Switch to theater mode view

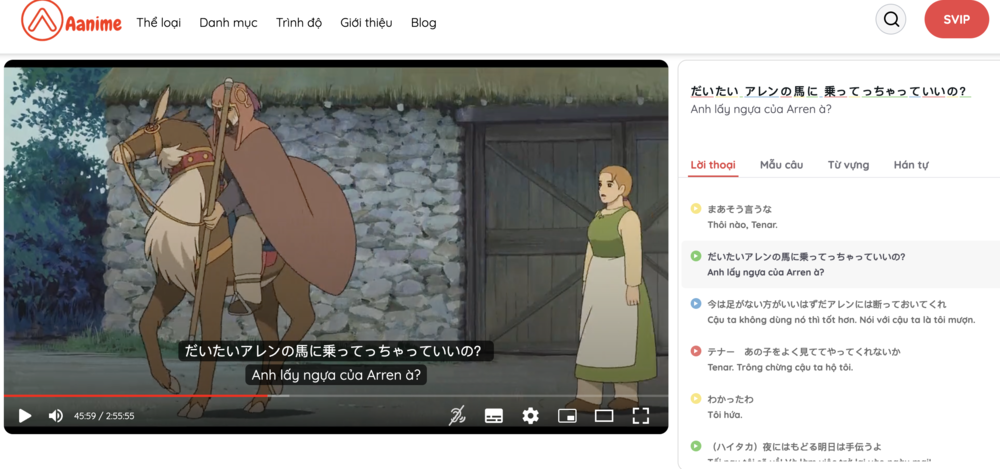pos(604,416)
